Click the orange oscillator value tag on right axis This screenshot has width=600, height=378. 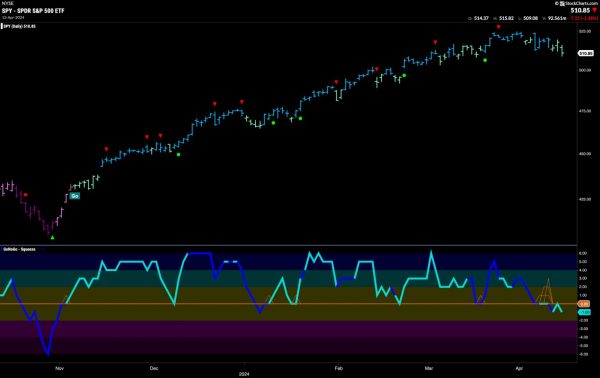pyautogui.click(x=584, y=304)
